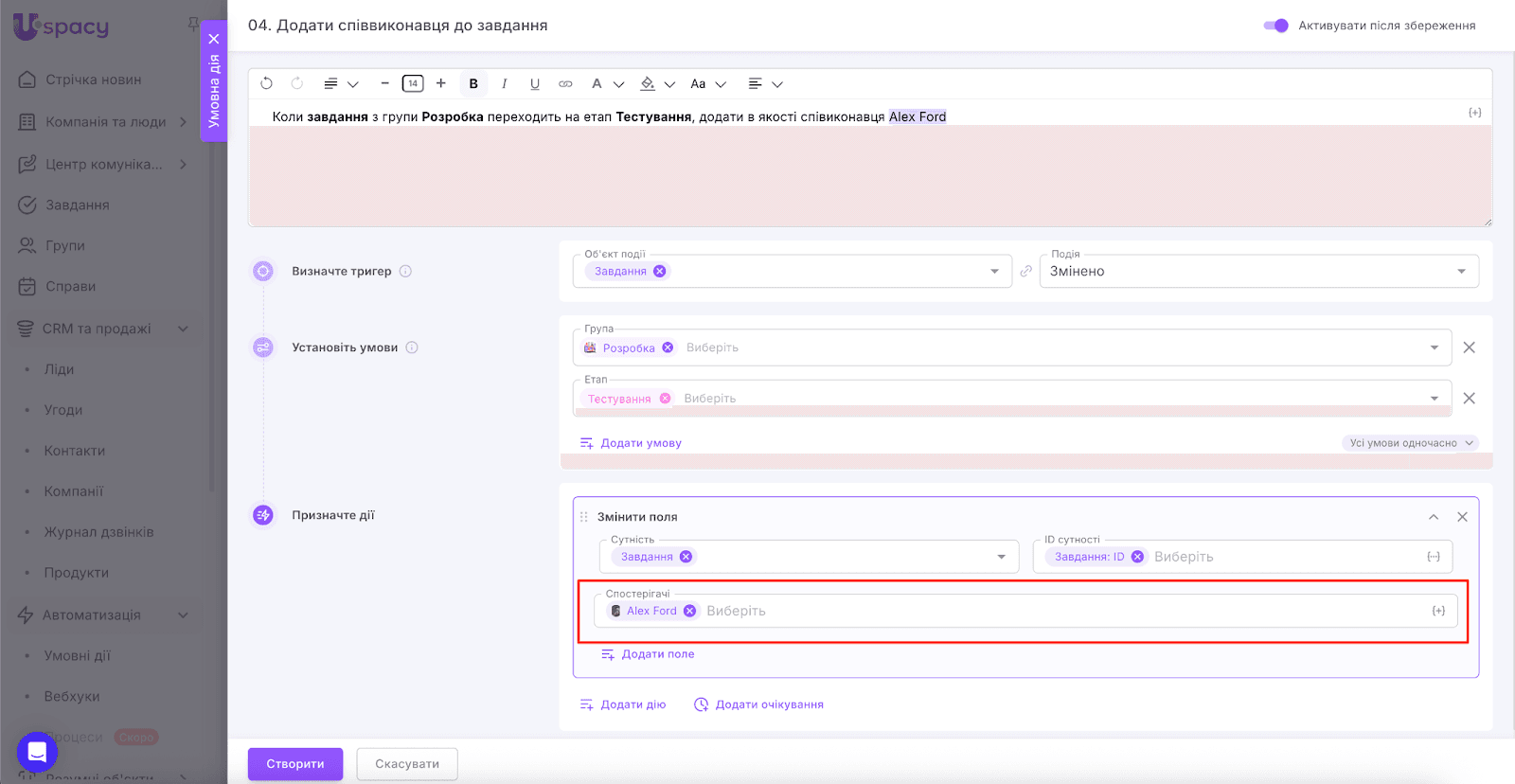Insert a hyperlink via link icon

coord(565,83)
